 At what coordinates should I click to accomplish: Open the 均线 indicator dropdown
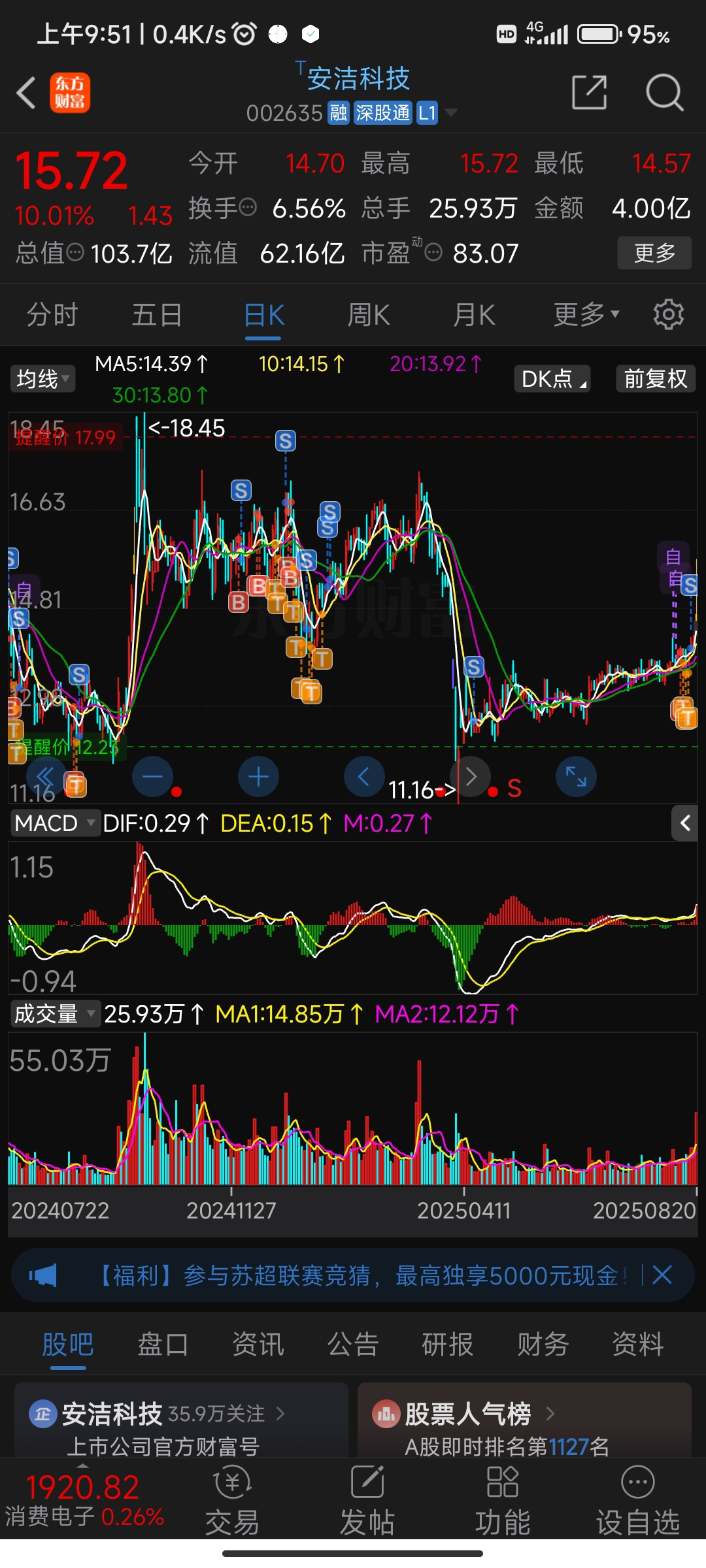tap(42, 378)
